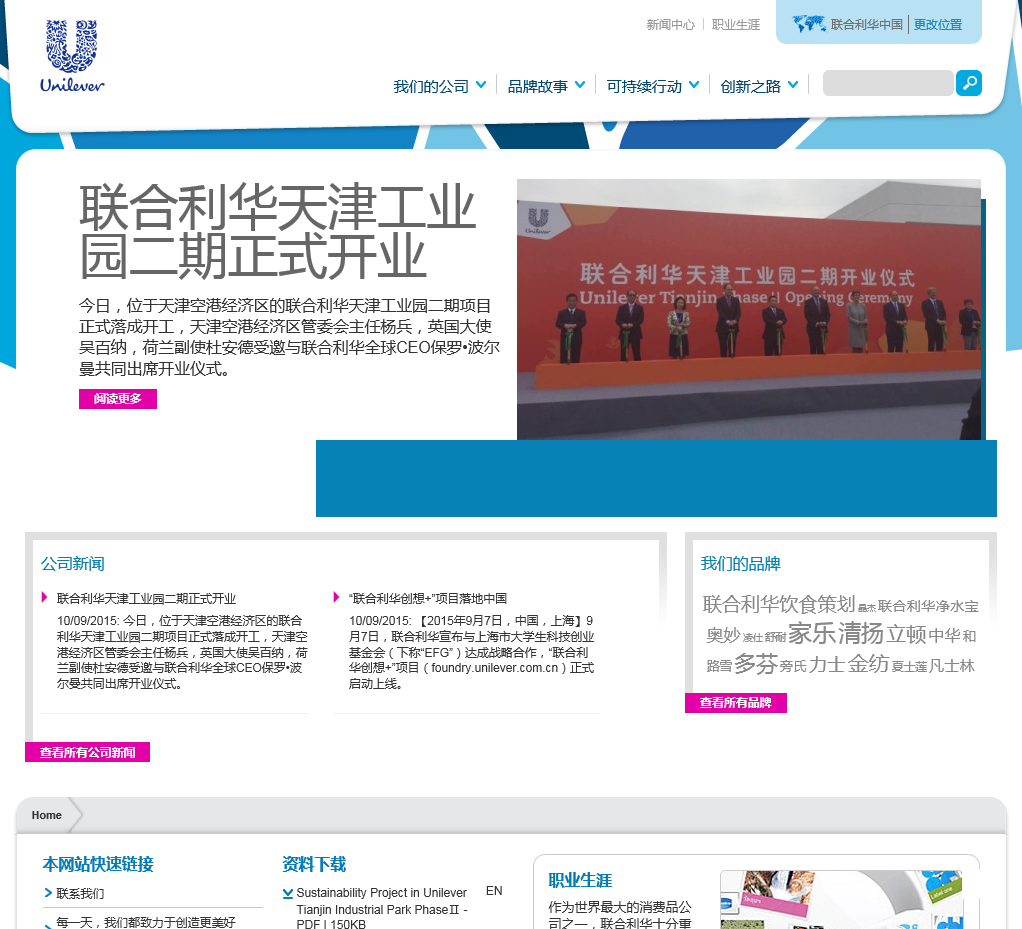Image resolution: width=1022 pixels, height=929 pixels.
Task: Click the Unilever logo
Action: pyautogui.click(x=72, y=55)
